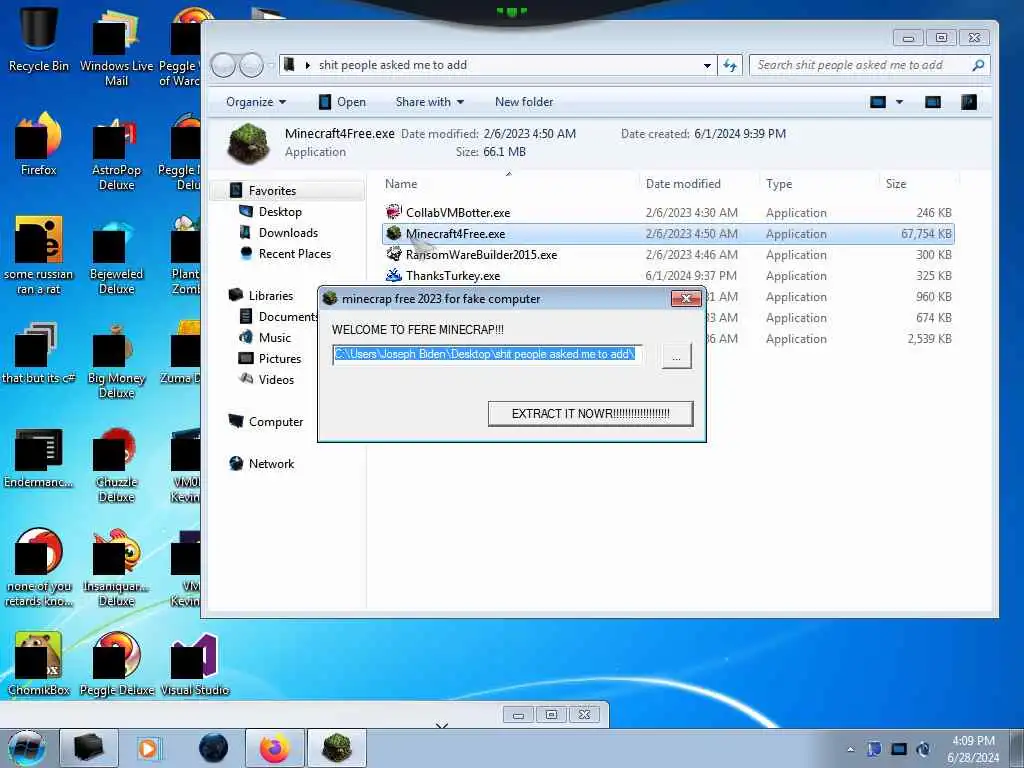
Task: Open Endermanch desktop icon
Action: 39,457
